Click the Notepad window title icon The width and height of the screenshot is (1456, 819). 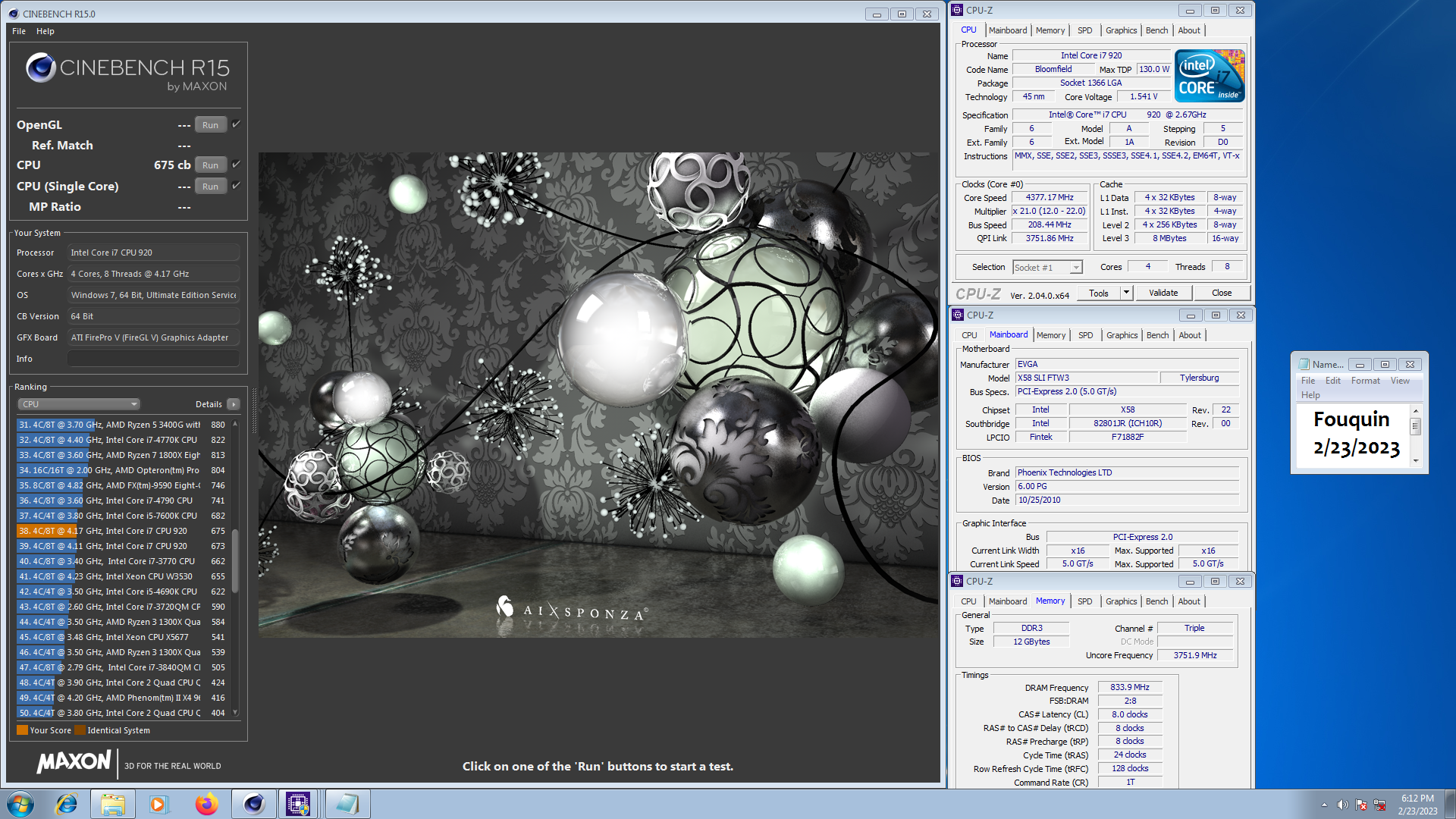[1304, 364]
